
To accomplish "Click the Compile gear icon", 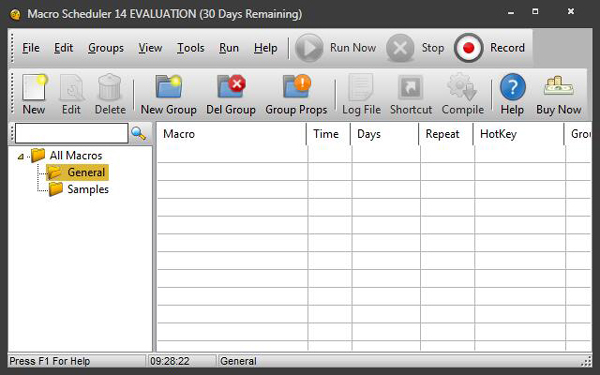I will click(462, 87).
